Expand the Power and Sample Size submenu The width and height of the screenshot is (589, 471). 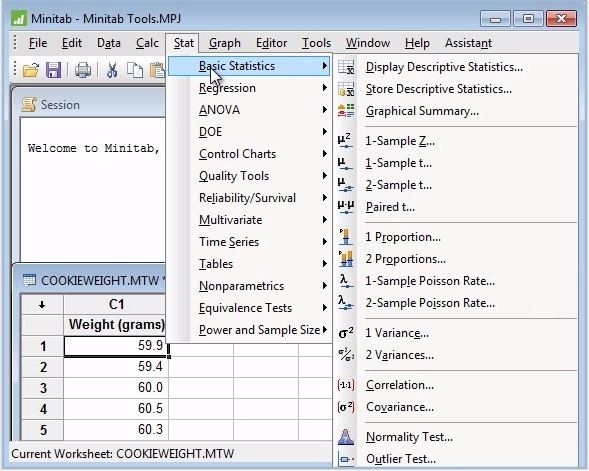pos(249,330)
